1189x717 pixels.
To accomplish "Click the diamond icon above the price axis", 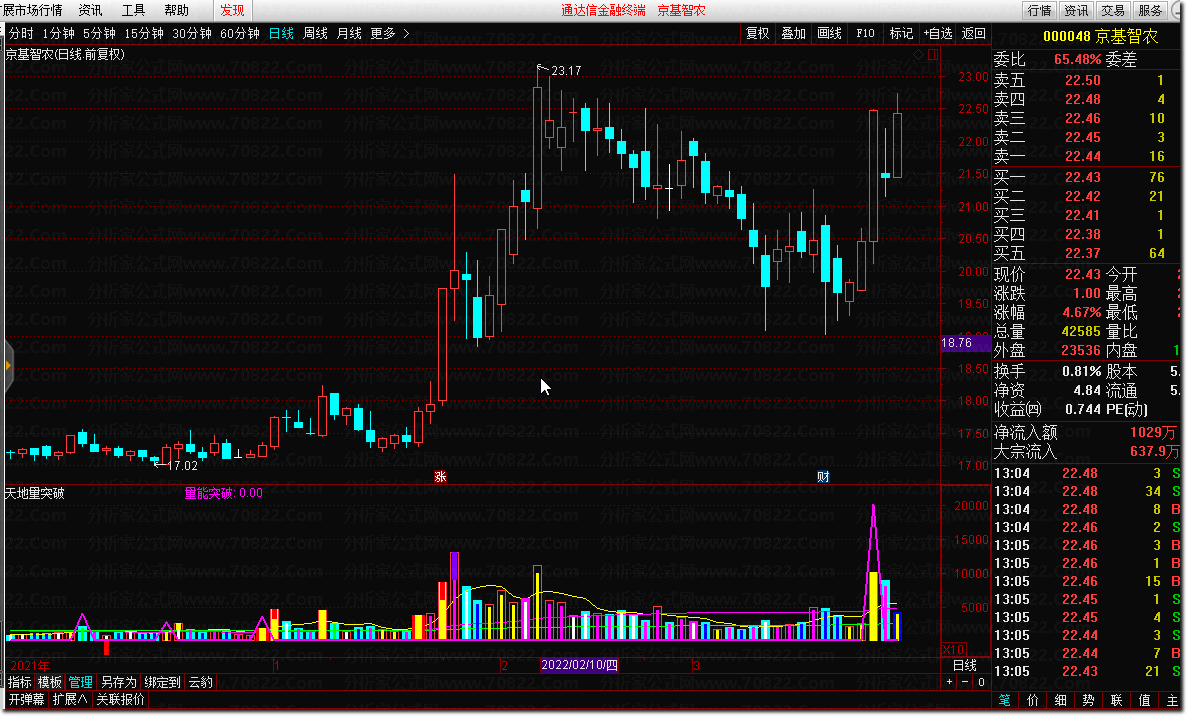I will pos(918,55).
